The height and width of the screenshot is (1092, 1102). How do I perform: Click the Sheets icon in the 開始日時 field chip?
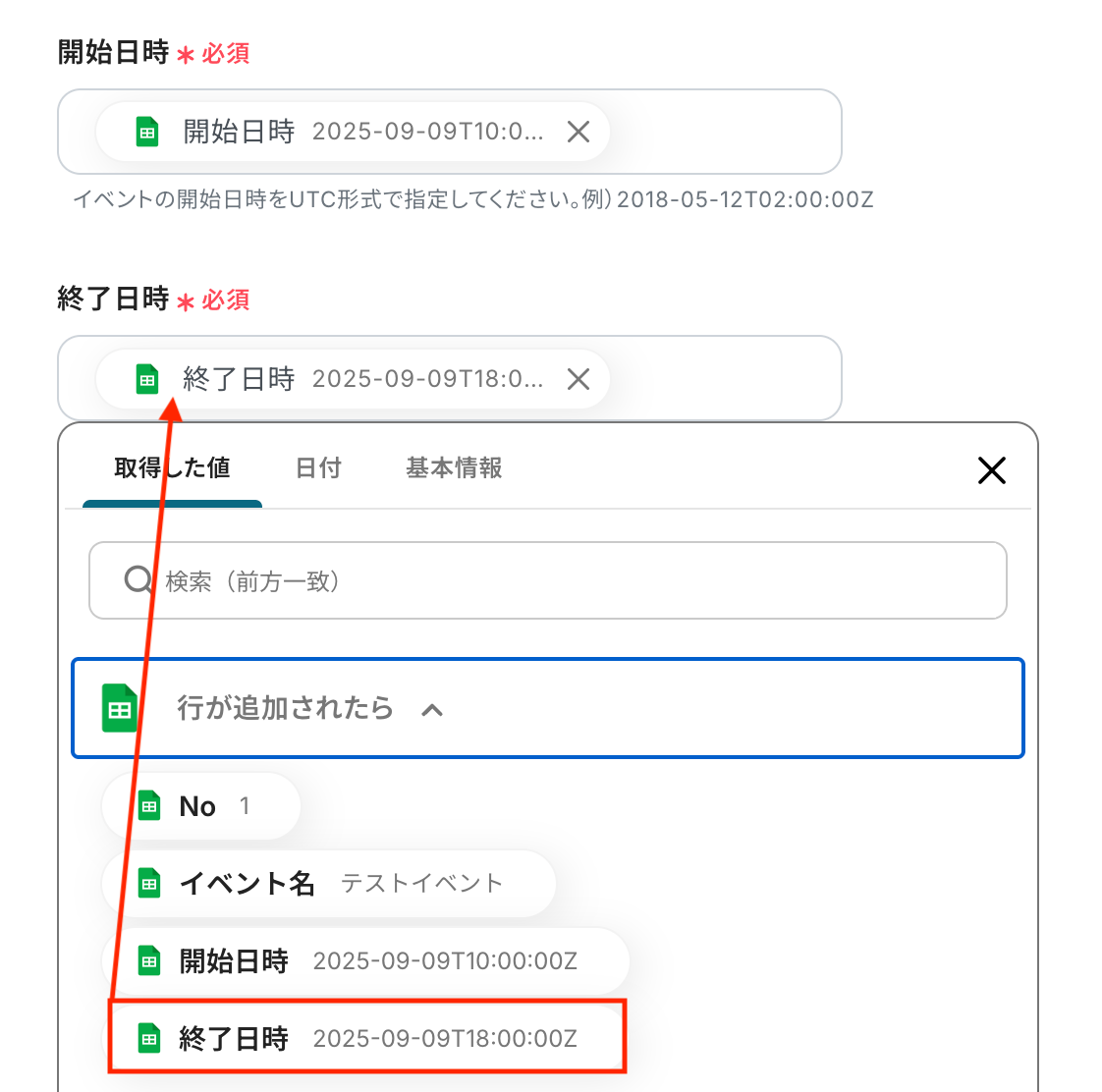[x=147, y=132]
